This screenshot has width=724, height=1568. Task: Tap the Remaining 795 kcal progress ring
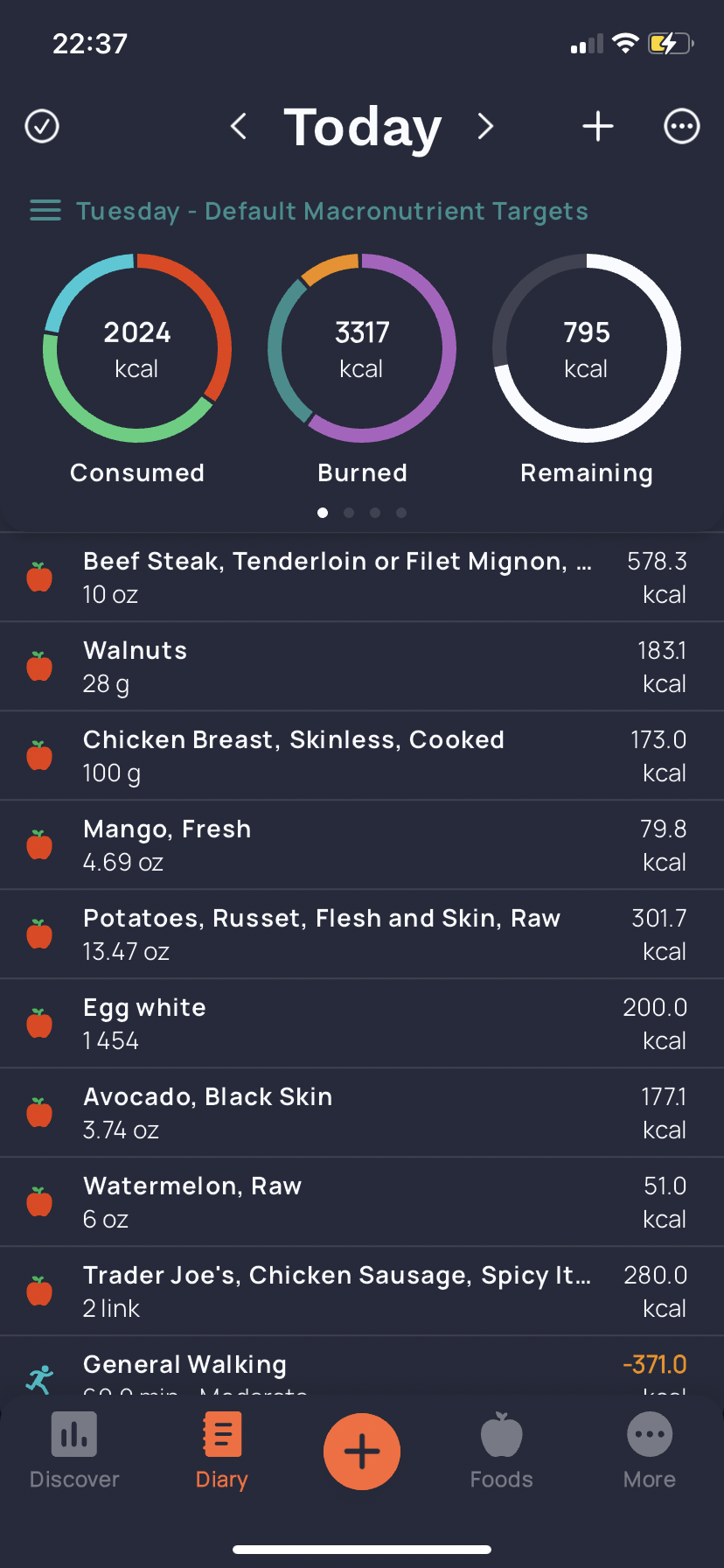[x=587, y=348]
